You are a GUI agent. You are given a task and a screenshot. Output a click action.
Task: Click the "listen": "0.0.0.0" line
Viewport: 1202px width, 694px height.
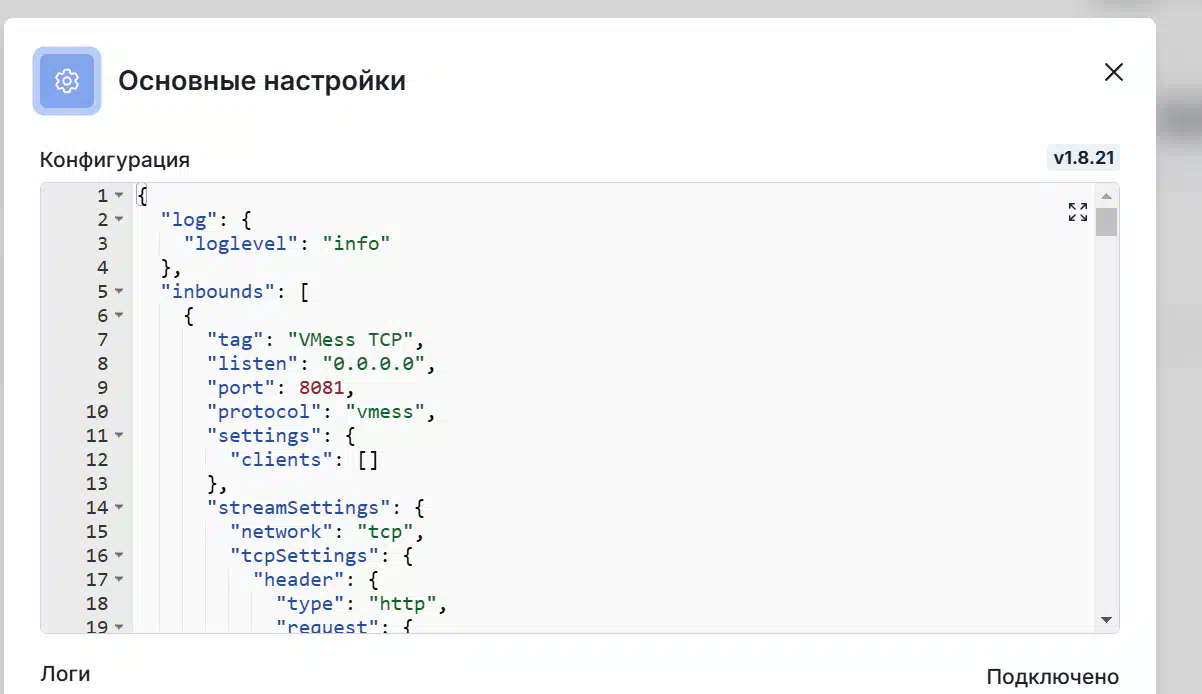(322, 363)
